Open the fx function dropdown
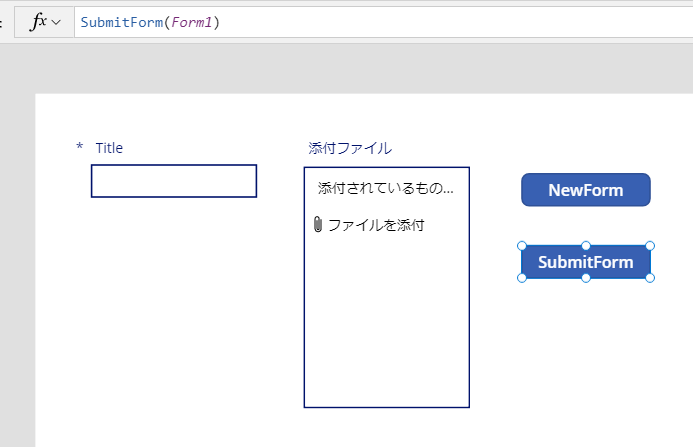Viewport: 693px width, 447px height. coord(44,22)
